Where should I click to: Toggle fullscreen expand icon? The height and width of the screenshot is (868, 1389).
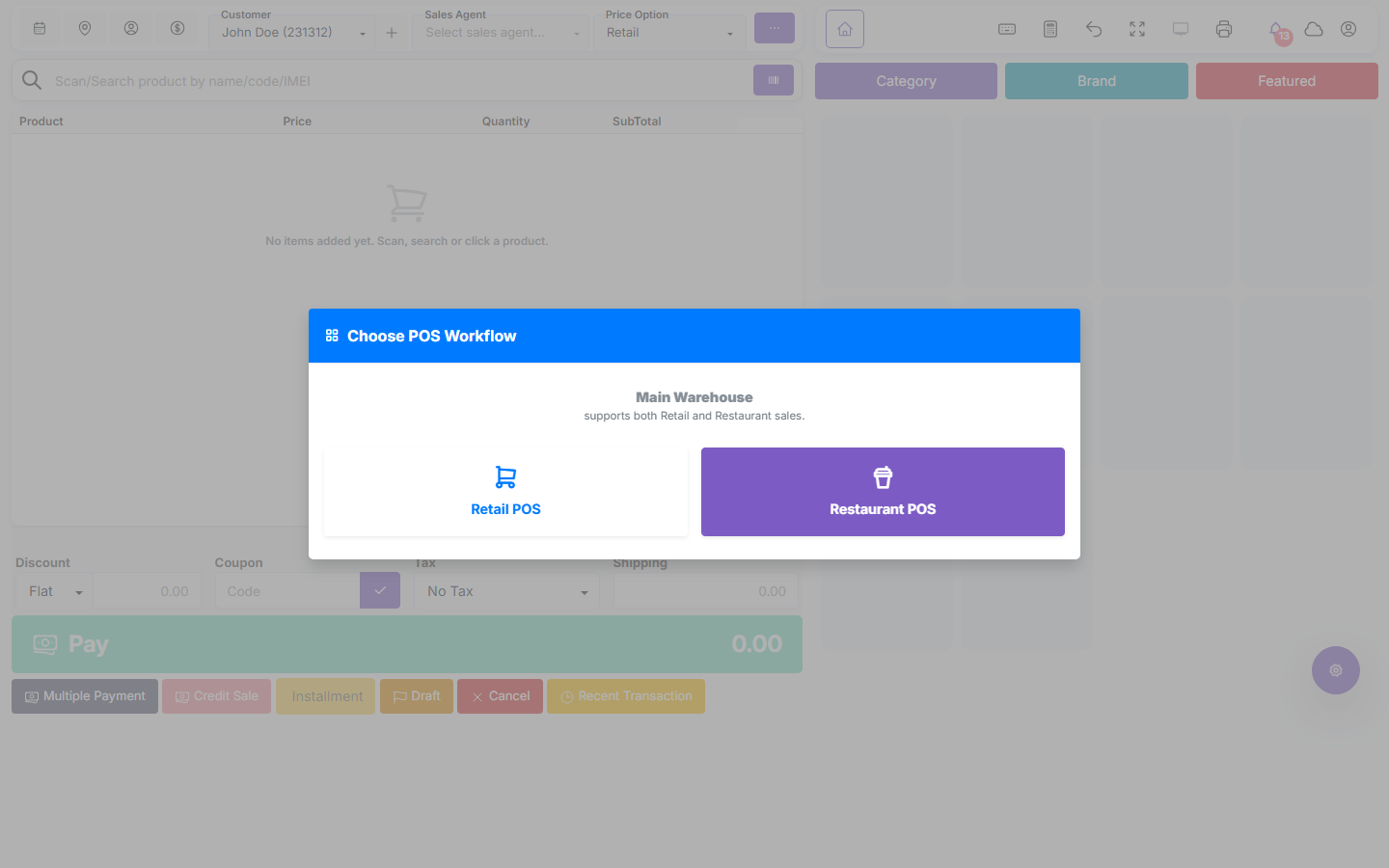point(1137,29)
